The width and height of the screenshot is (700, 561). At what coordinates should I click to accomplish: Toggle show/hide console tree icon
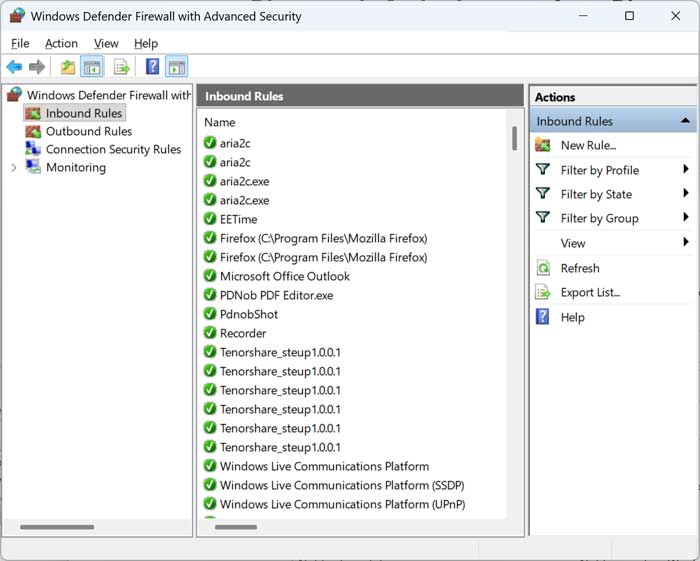[92, 67]
